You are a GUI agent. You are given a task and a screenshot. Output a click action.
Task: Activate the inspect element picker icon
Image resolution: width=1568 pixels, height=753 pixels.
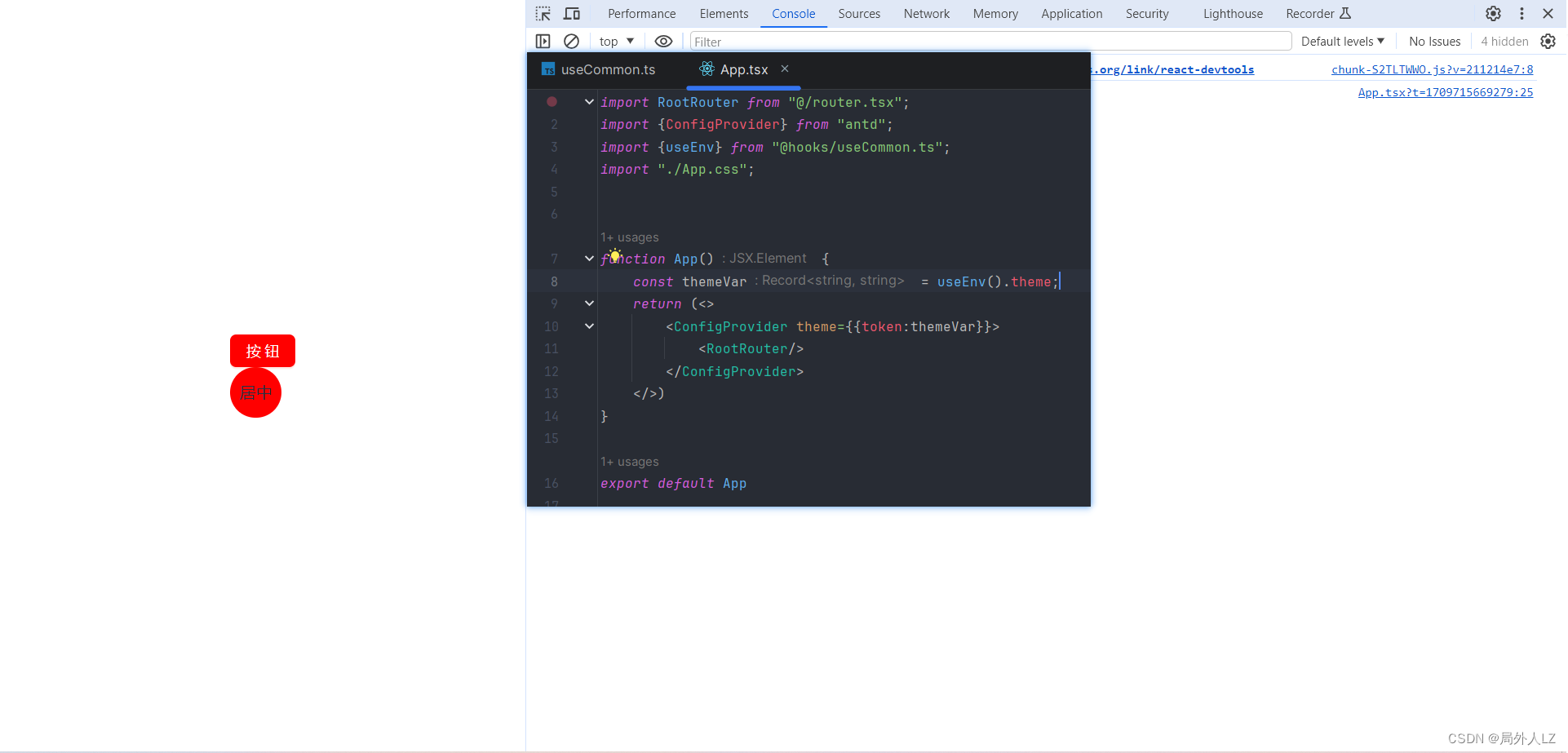point(543,14)
